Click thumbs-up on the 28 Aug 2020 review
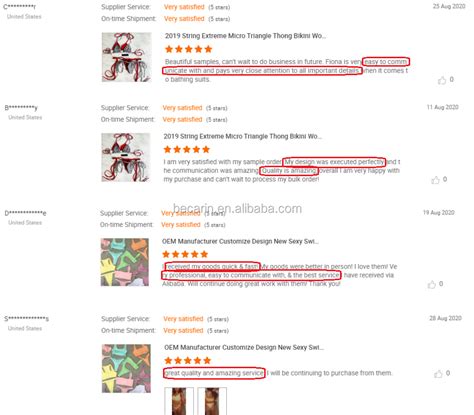This screenshot has height=415, width=474. [438, 374]
